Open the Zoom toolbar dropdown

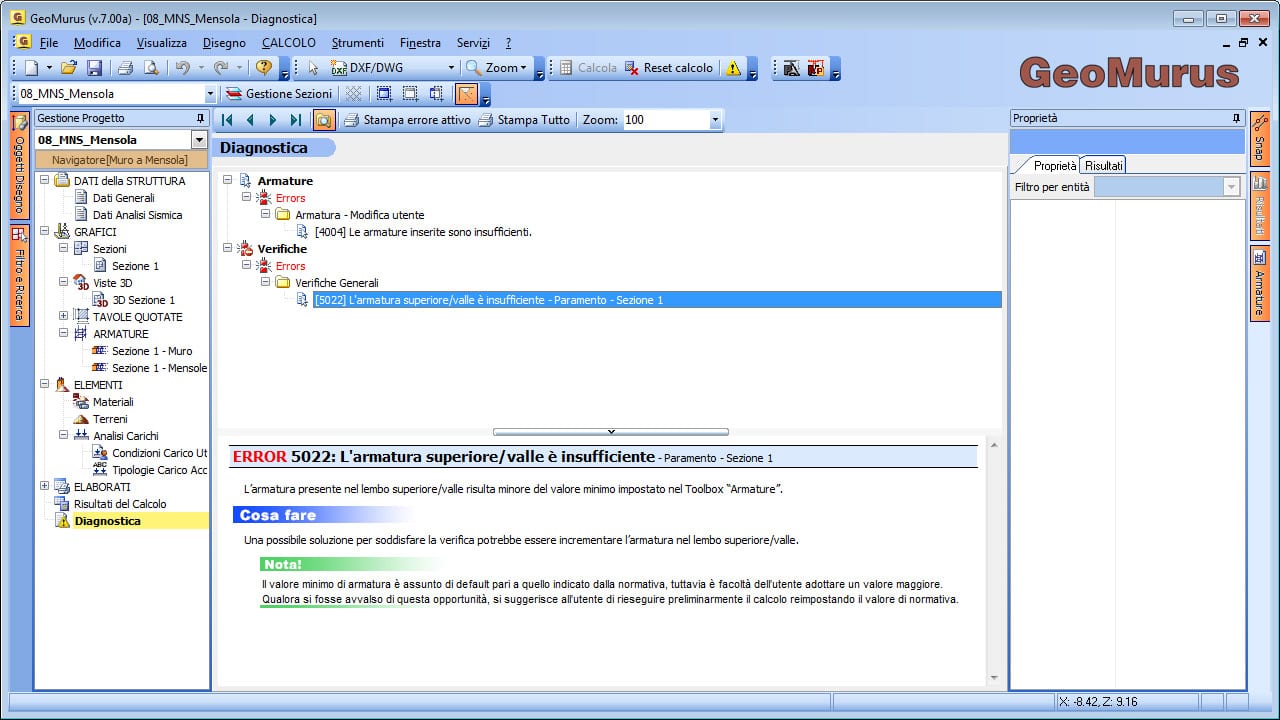click(525, 68)
